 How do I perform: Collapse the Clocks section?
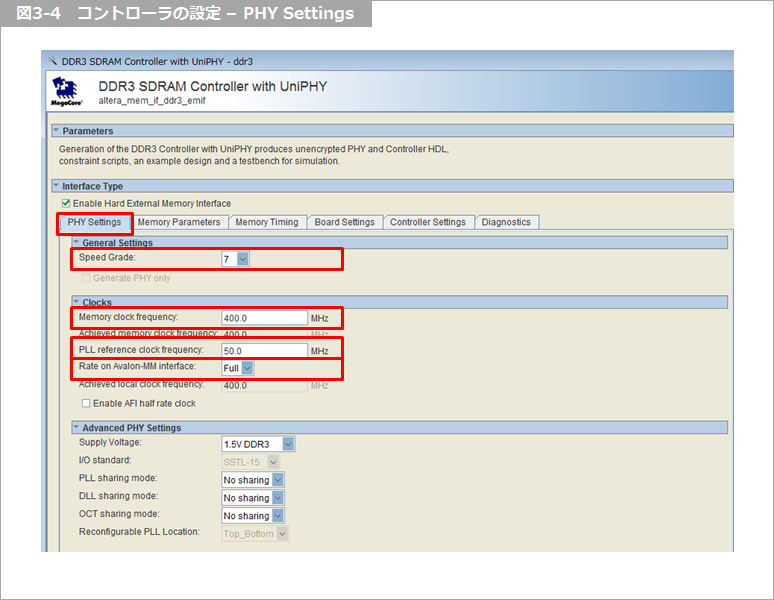tap(77, 301)
